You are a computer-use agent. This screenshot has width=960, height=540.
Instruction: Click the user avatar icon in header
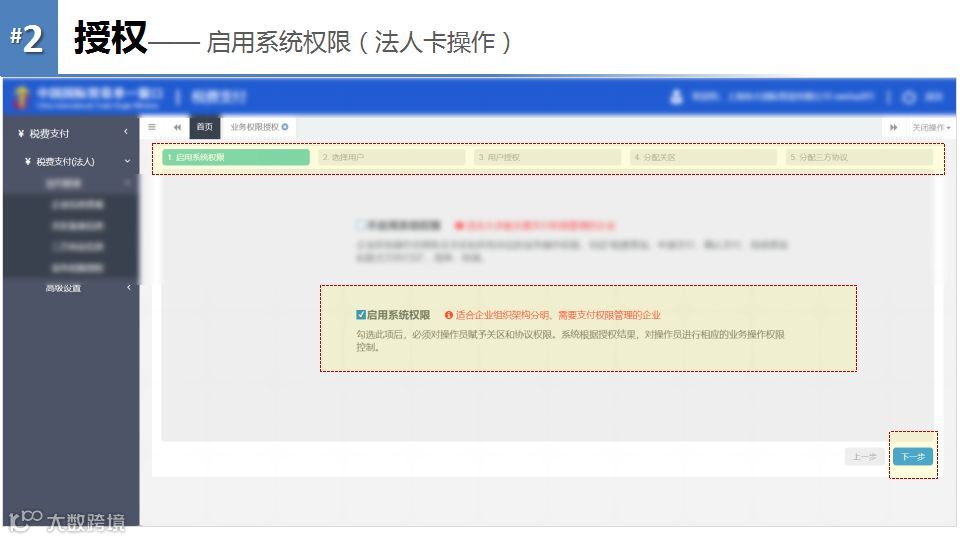tap(676, 97)
